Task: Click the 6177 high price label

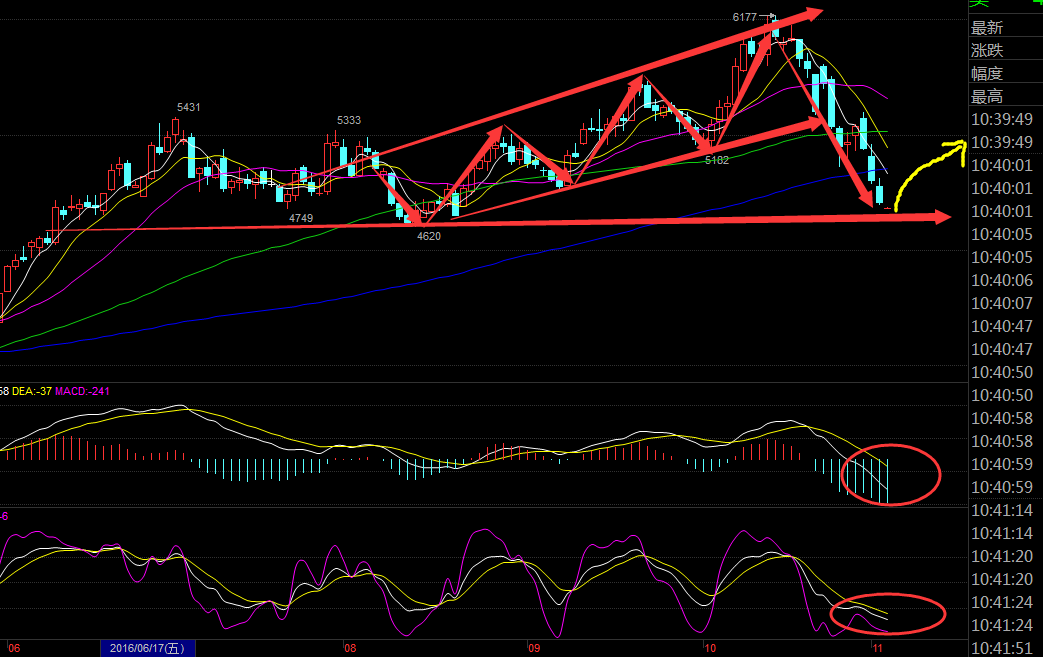Action: coord(745,17)
